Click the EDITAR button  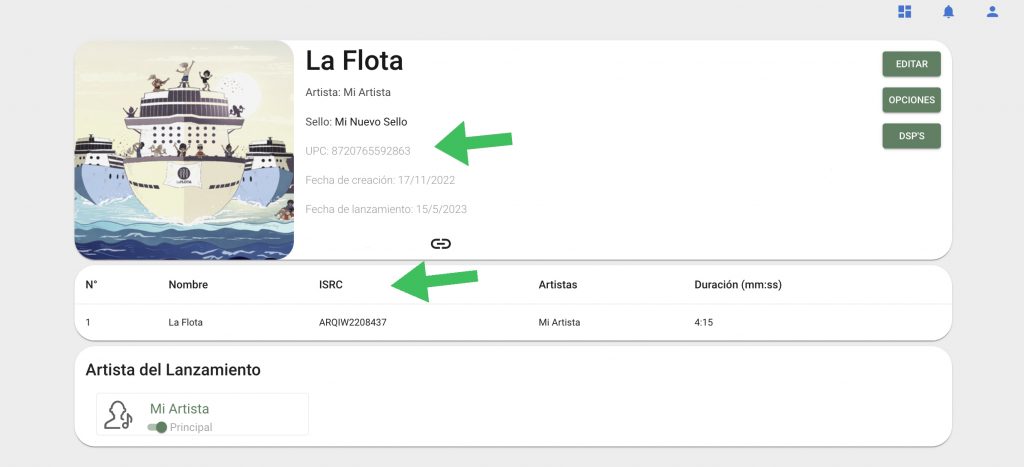tap(912, 64)
